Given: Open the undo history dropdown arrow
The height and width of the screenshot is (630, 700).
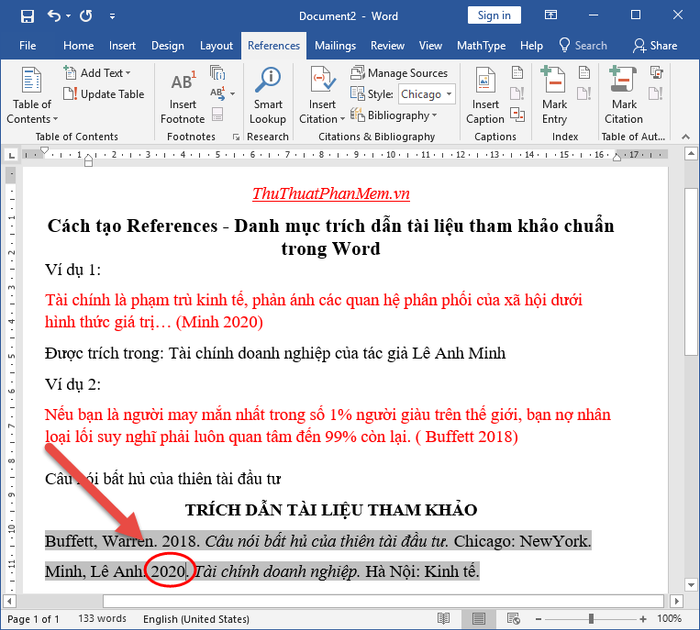Looking at the screenshot, I should point(68,16).
